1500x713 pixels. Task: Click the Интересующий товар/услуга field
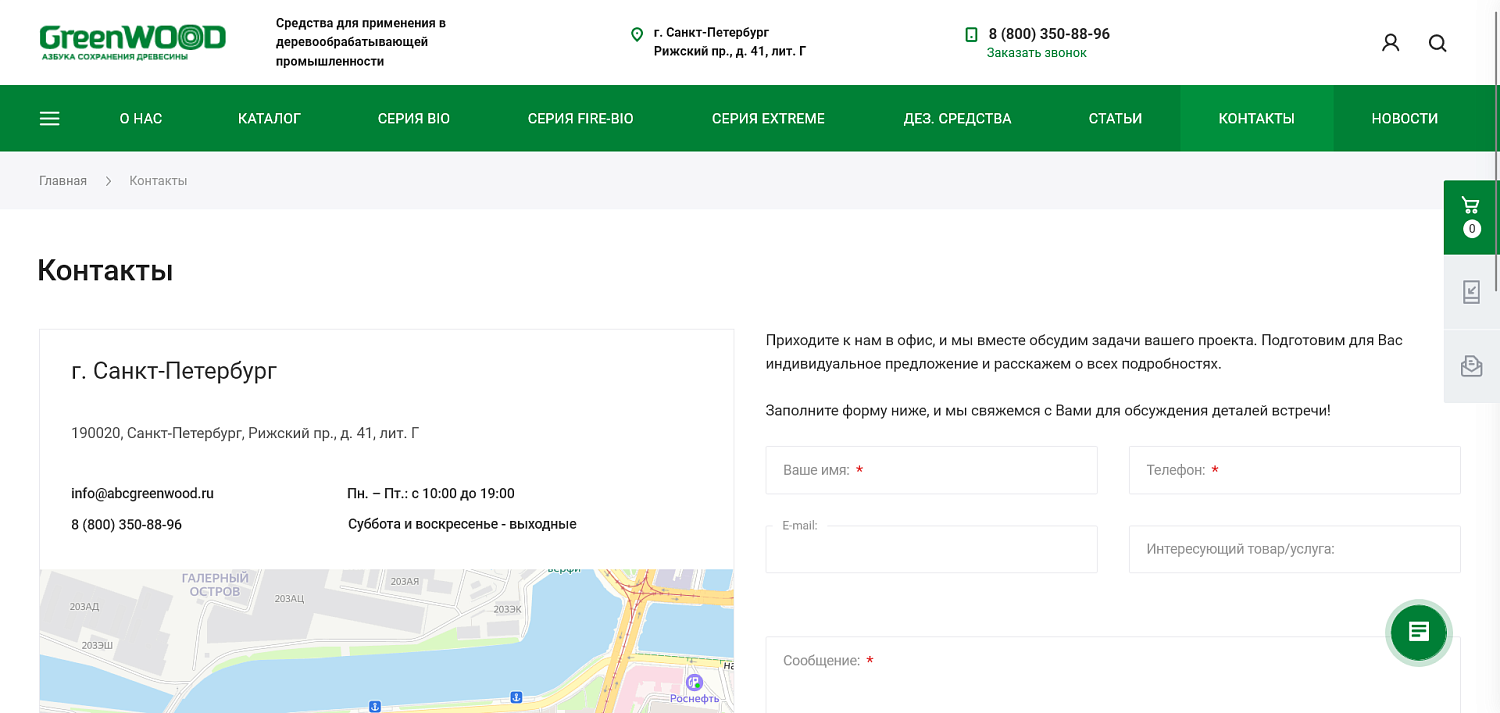[x=1294, y=549]
